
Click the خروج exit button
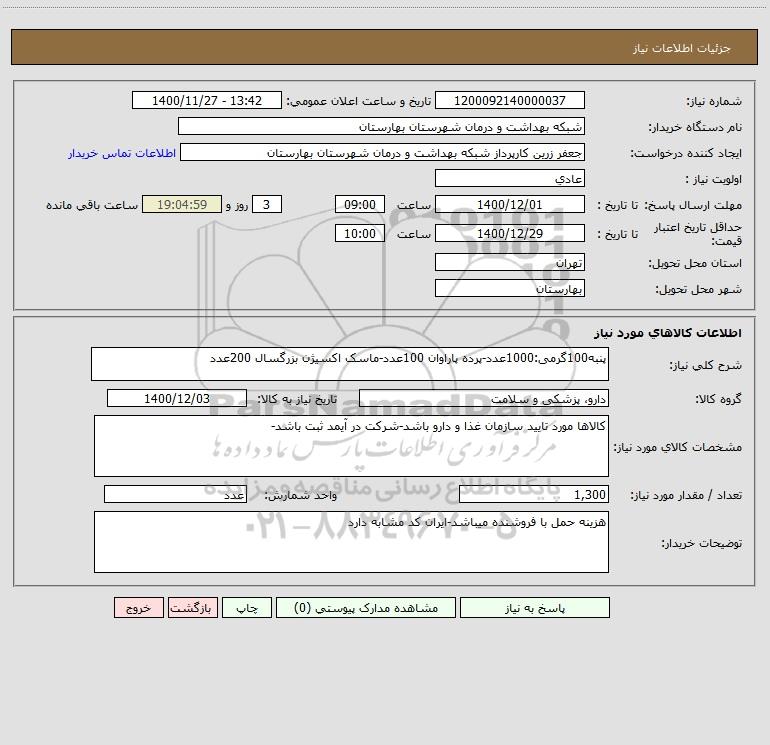pyautogui.click(x=138, y=608)
